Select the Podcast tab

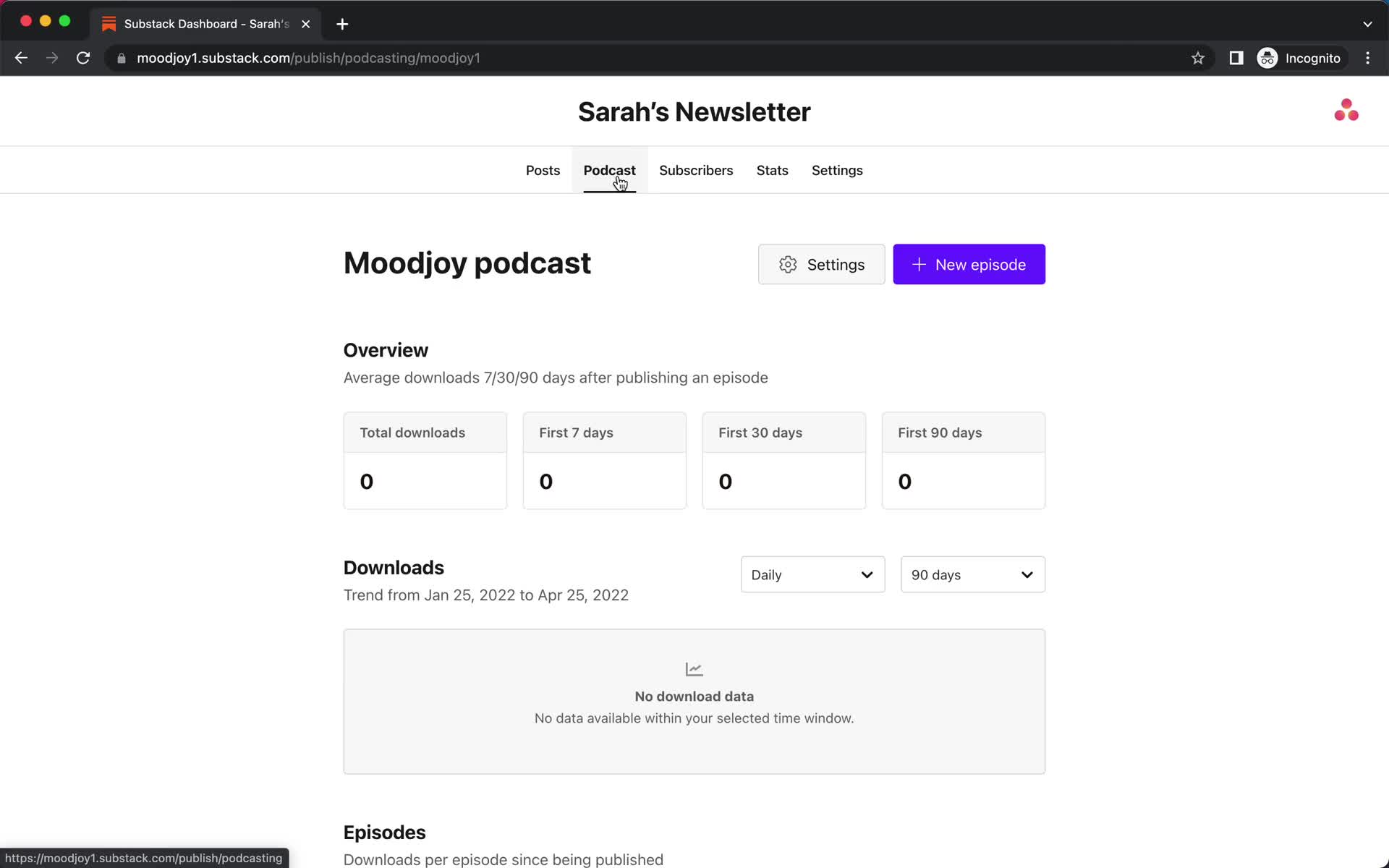click(x=609, y=170)
